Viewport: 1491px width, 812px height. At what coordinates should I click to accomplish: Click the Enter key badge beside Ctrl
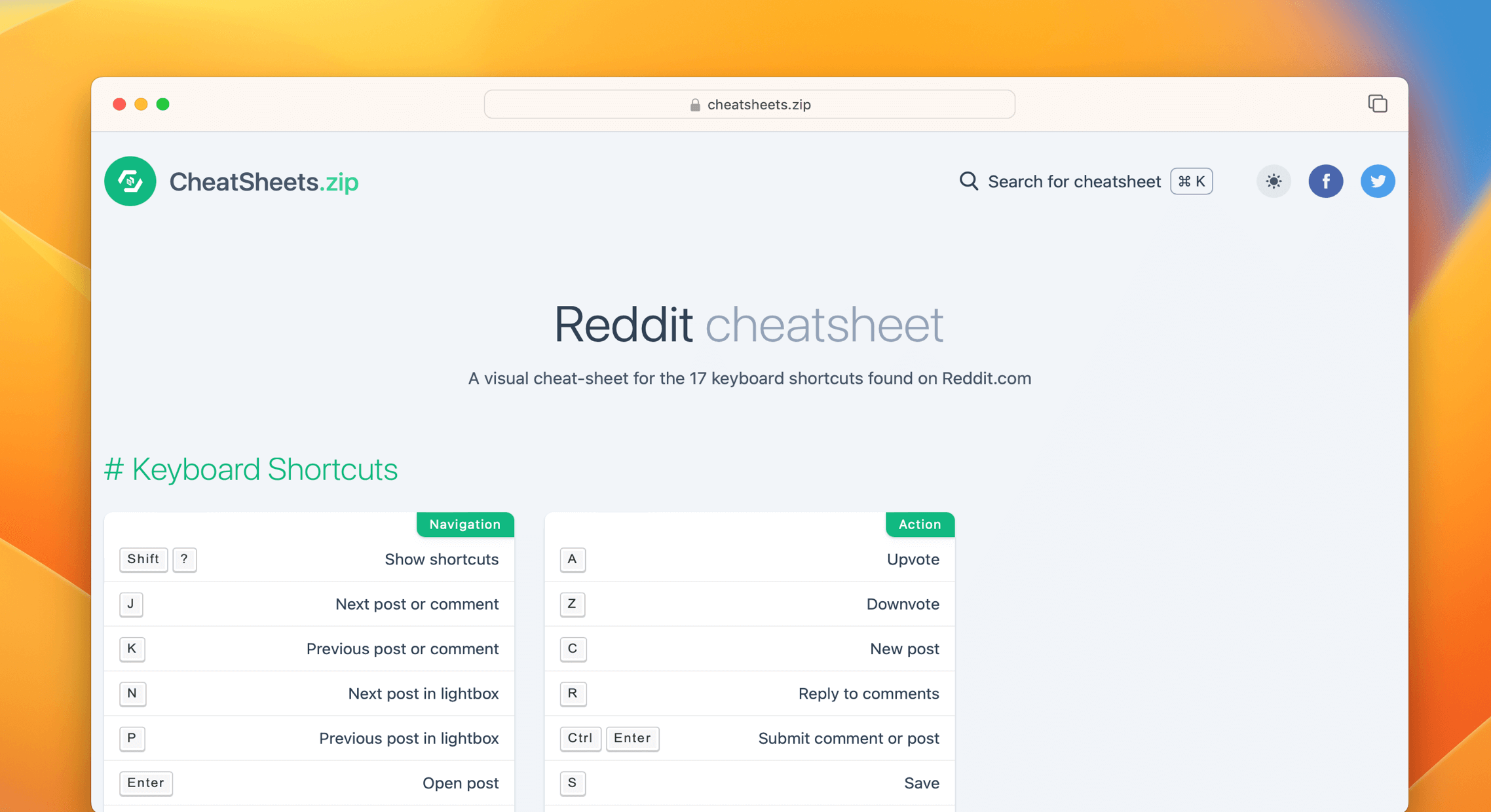click(x=633, y=738)
